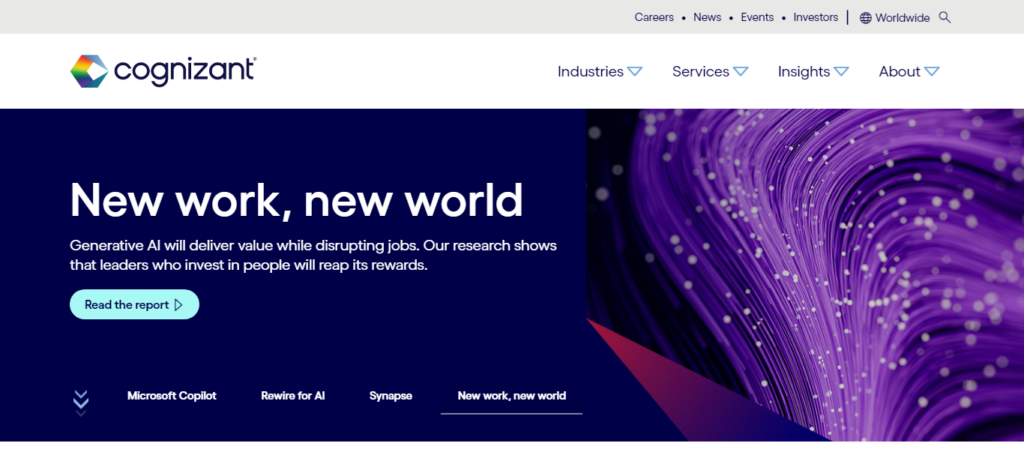1024x455 pixels.
Task: Expand the Services dropdown menu
Action: pos(709,72)
